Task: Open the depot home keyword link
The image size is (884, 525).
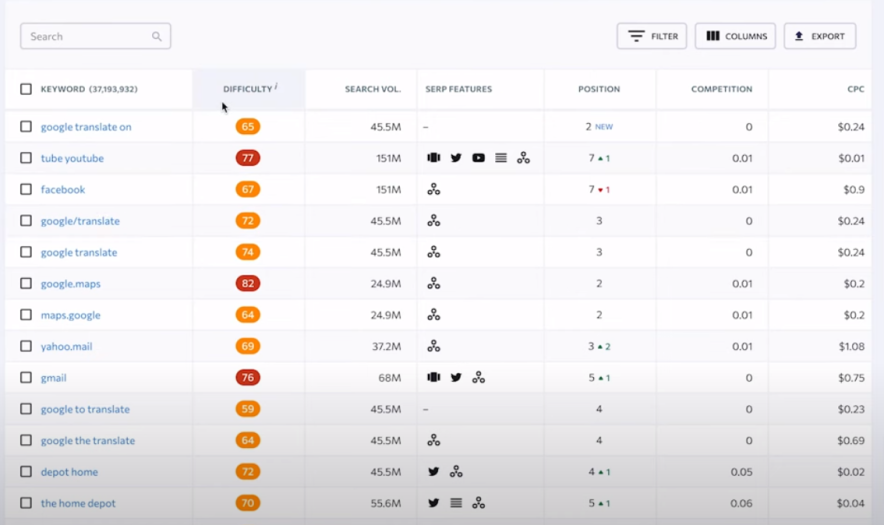Action: [x=69, y=472]
